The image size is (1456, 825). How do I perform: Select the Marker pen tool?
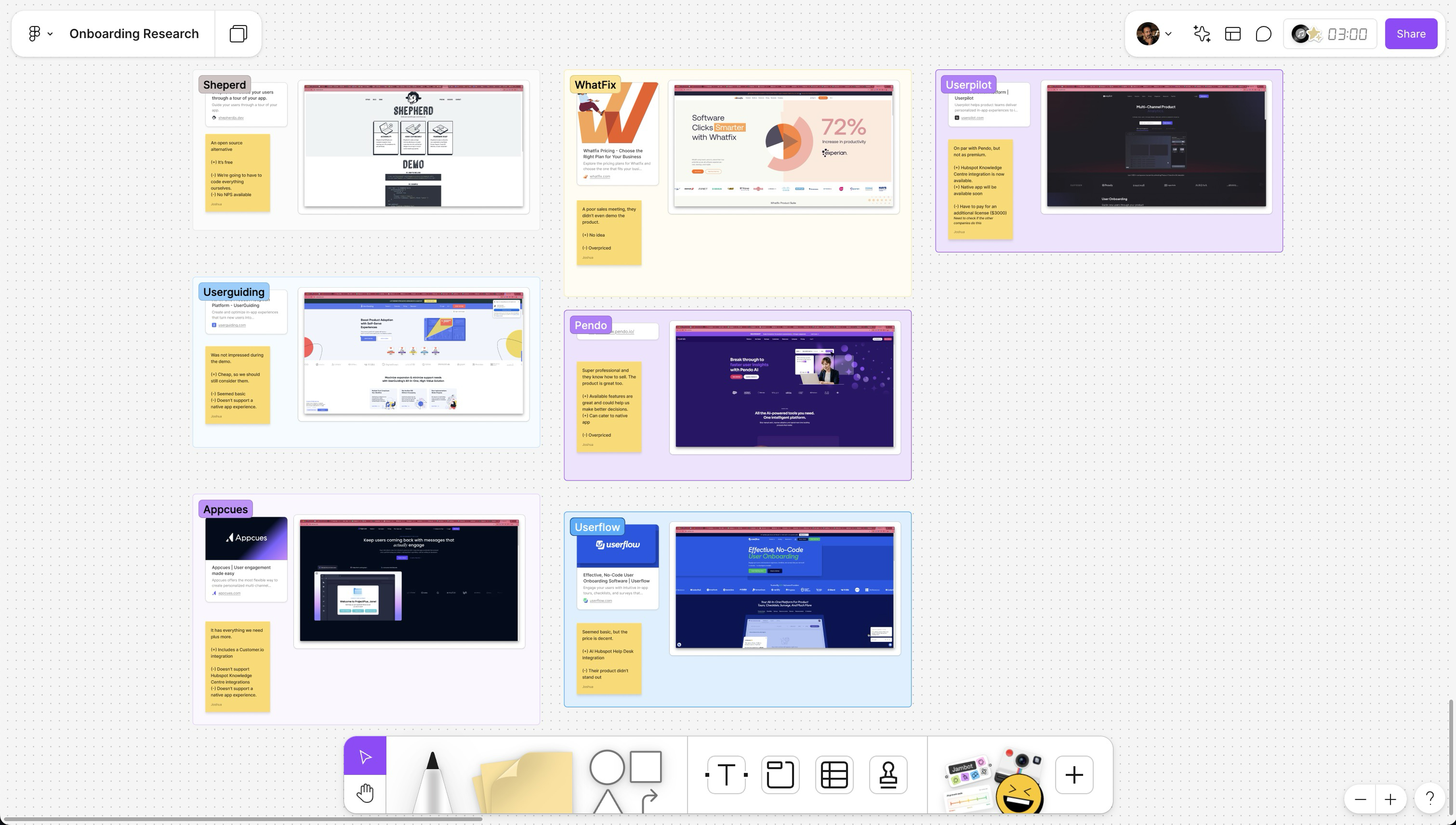tap(432, 782)
